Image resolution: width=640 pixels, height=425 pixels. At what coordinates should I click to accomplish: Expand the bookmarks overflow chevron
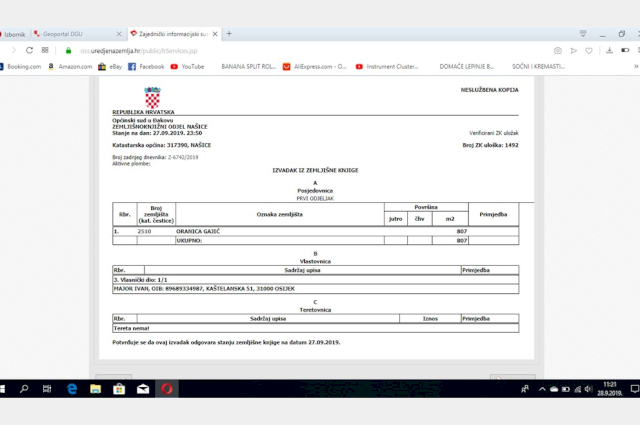point(636,67)
